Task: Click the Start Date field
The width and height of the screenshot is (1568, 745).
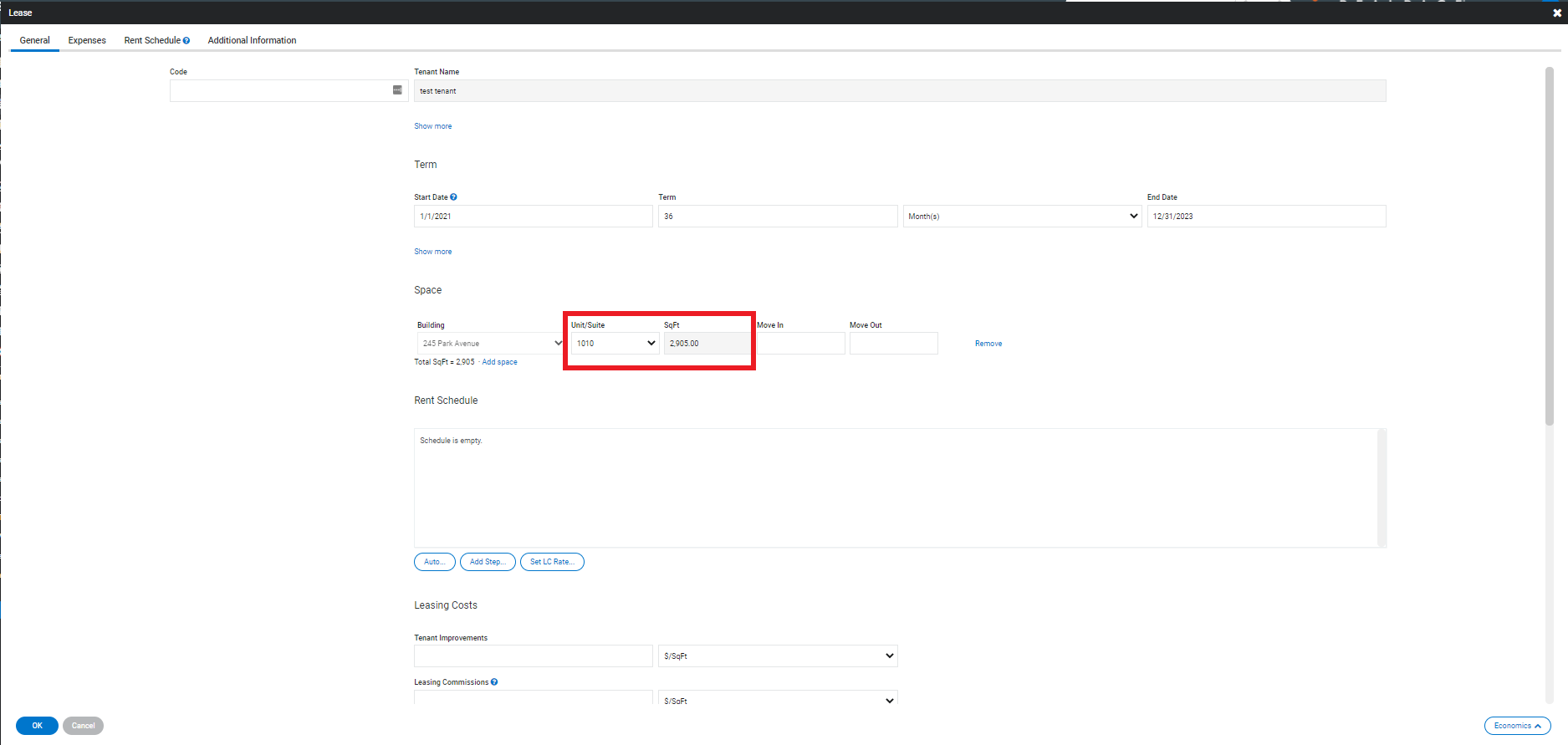Action: coord(534,216)
